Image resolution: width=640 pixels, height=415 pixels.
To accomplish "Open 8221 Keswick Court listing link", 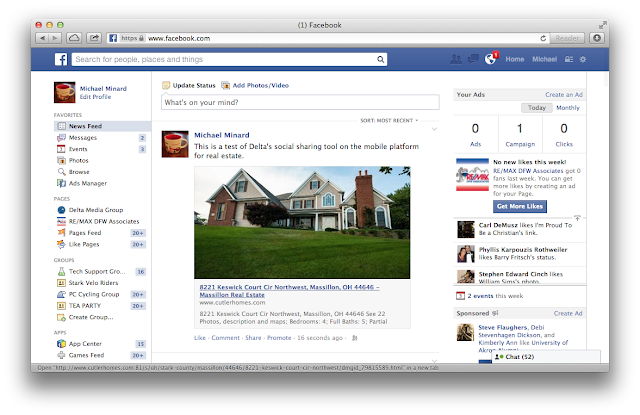I will click(x=289, y=291).
